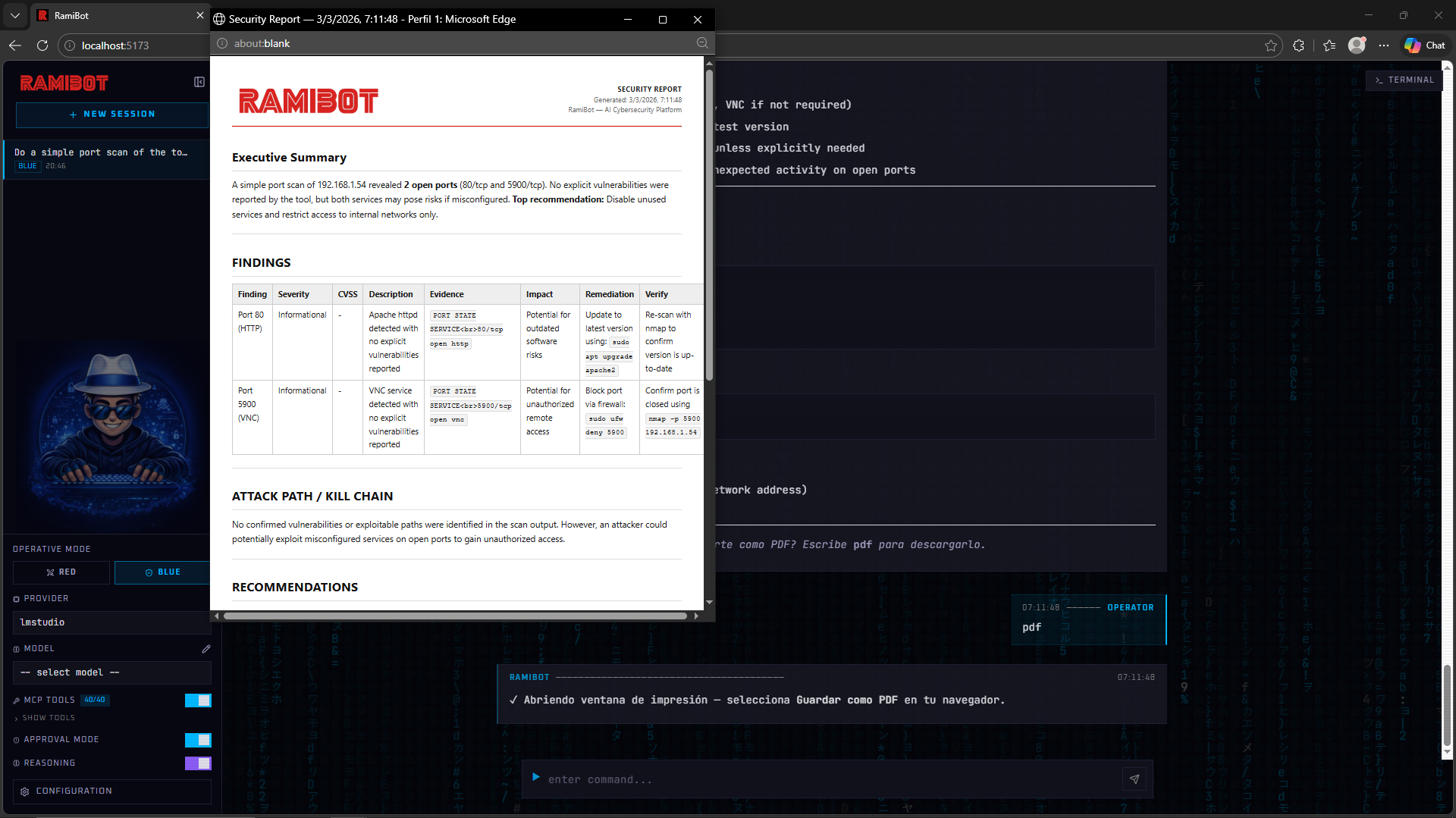Click the CVSS column header
1456x818 pixels.
click(347, 294)
